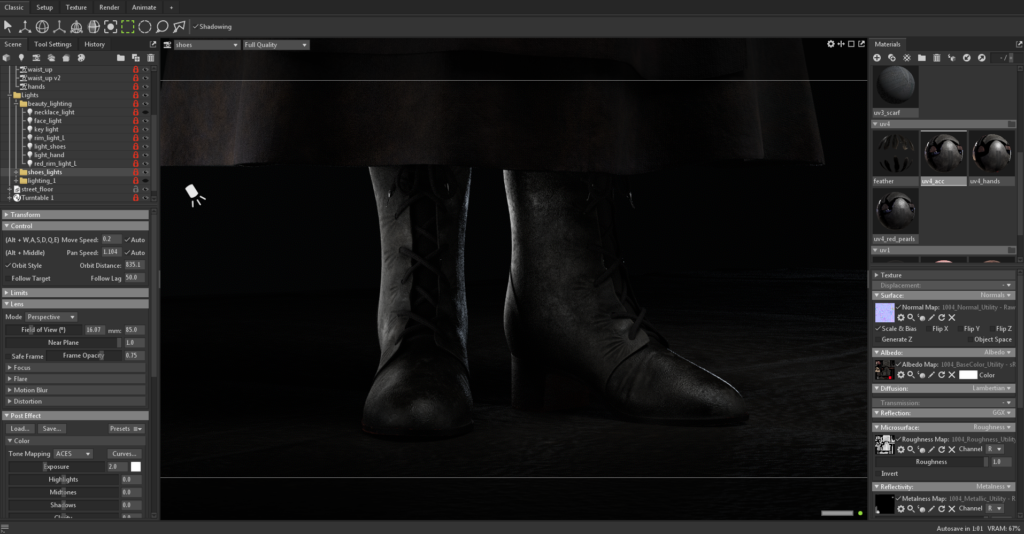Switch to the Animate workspace tab

pos(144,7)
